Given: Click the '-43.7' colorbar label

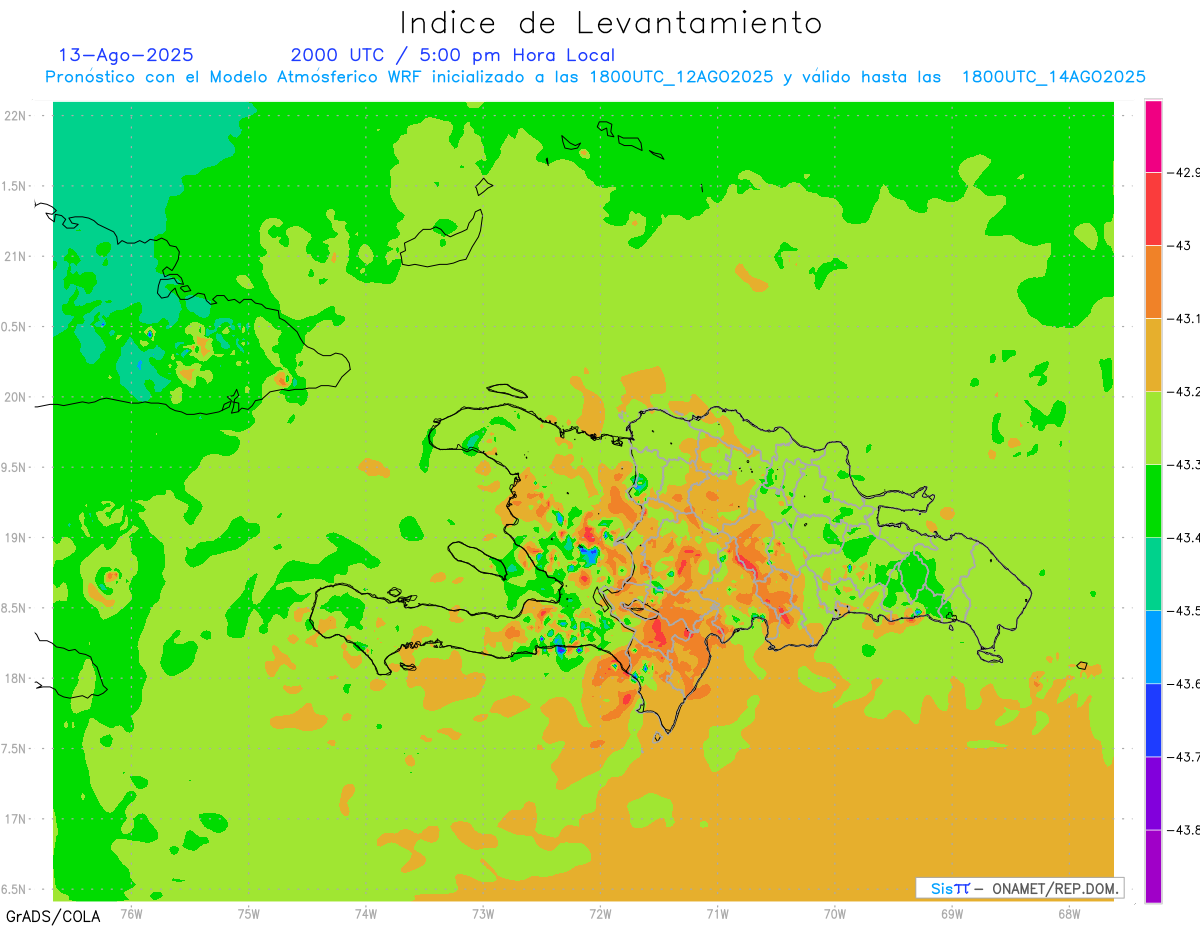Looking at the screenshot, I should pyautogui.click(x=1185, y=756).
